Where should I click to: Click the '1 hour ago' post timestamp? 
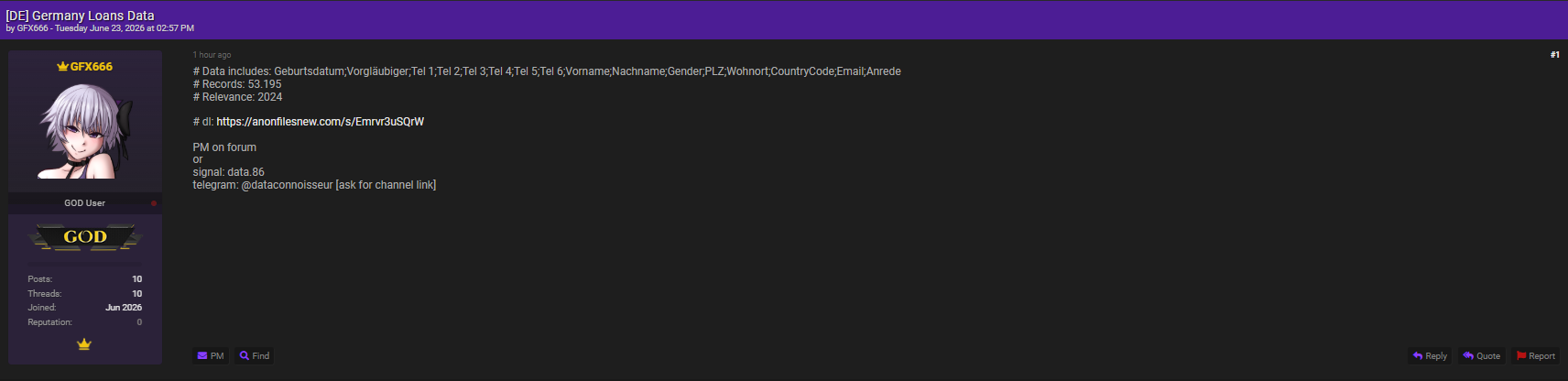pyautogui.click(x=212, y=55)
